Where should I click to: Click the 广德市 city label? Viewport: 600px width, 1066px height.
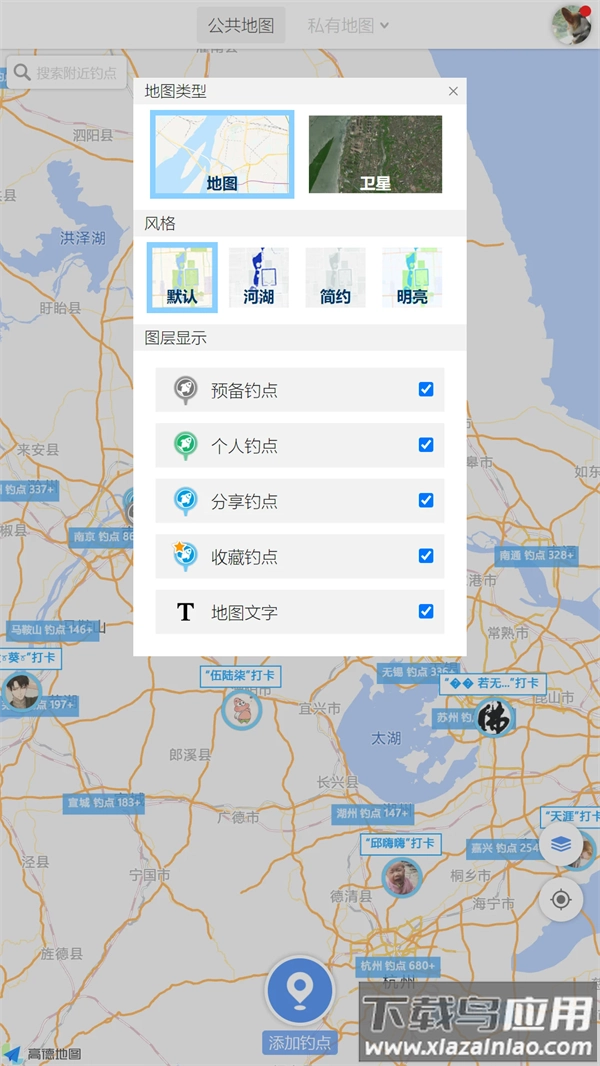click(x=237, y=818)
